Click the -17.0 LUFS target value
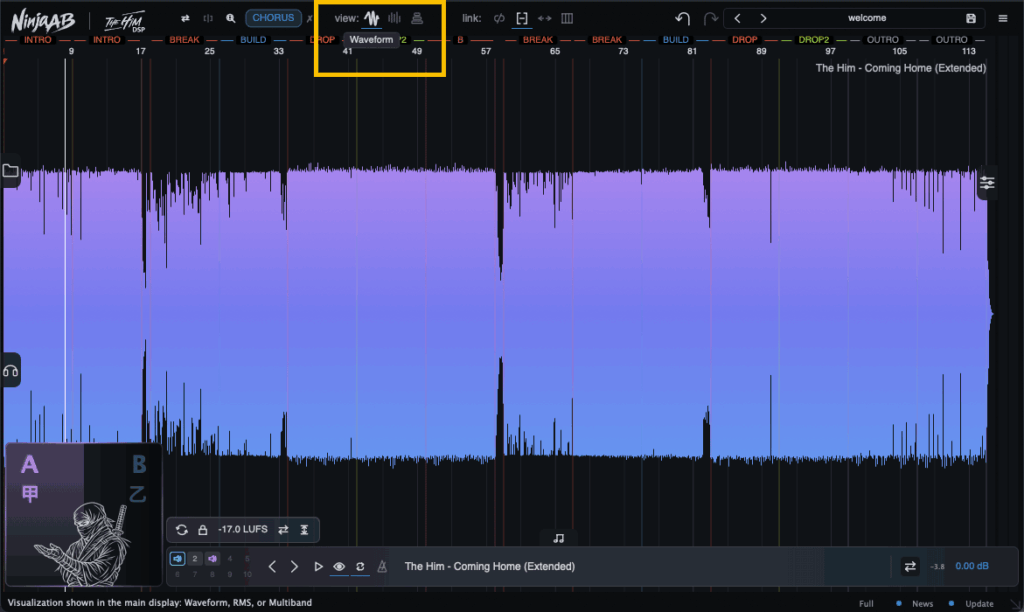 pyautogui.click(x=242, y=529)
